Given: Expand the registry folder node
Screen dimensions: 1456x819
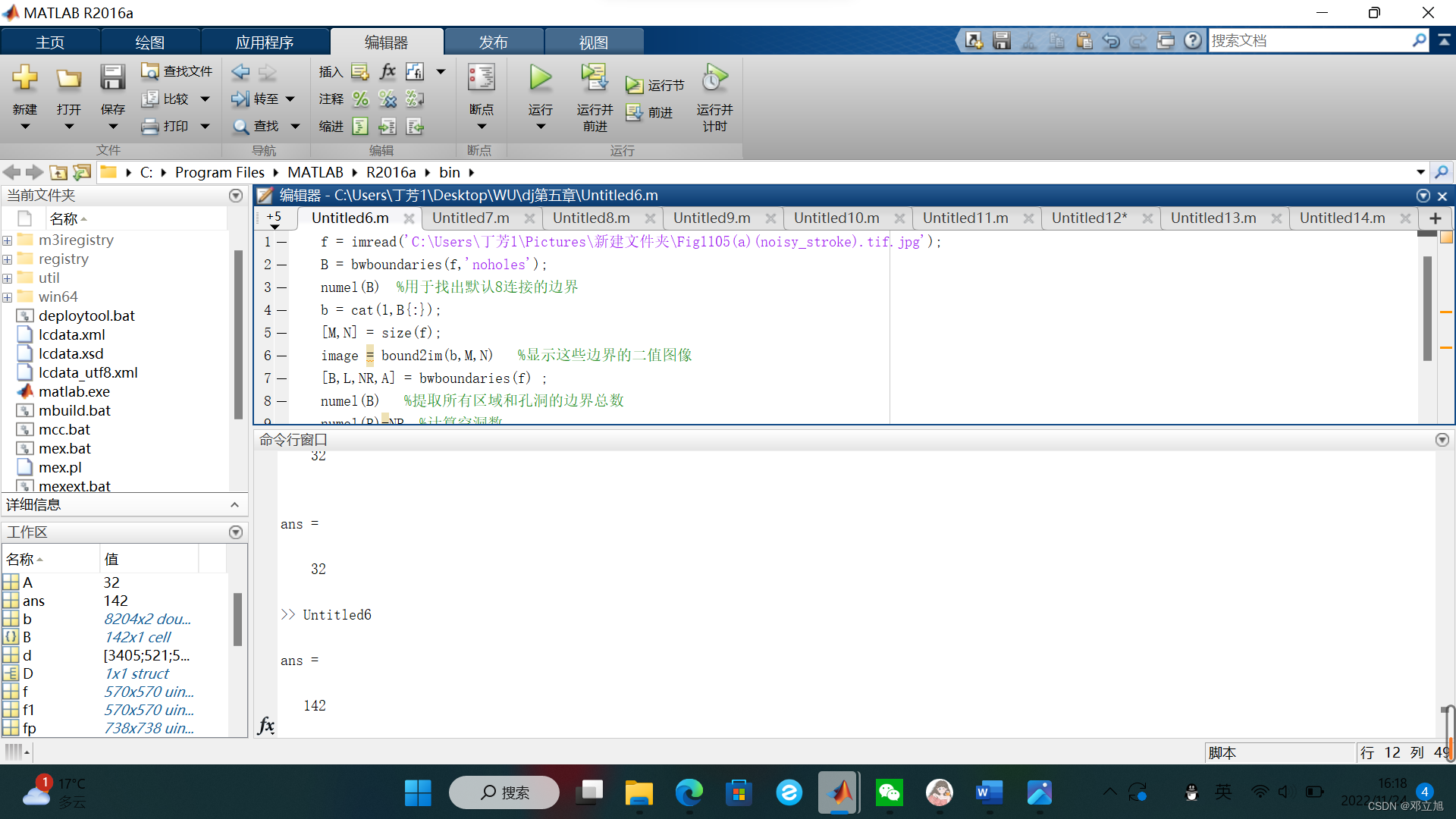Looking at the screenshot, I should pyautogui.click(x=7, y=259).
